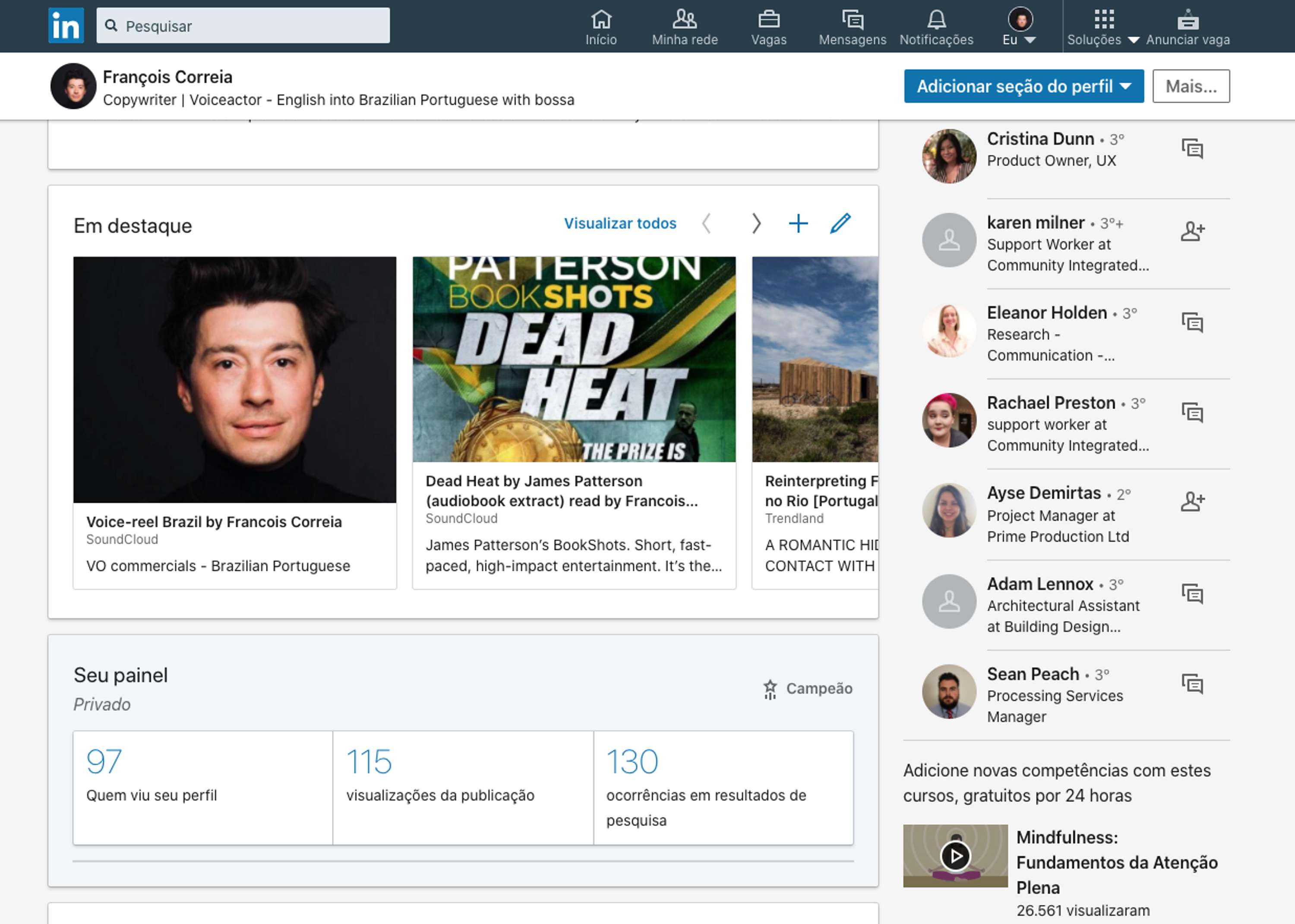The image size is (1295, 924).
Task: Open karen milner profile name
Action: coord(1036,222)
